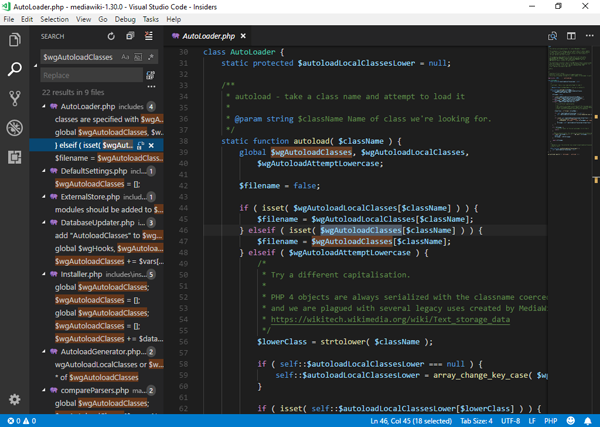This screenshot has width=600, height=427.
Task: Toggle Match Whole Word search option
Action: [x=138, y=58]
